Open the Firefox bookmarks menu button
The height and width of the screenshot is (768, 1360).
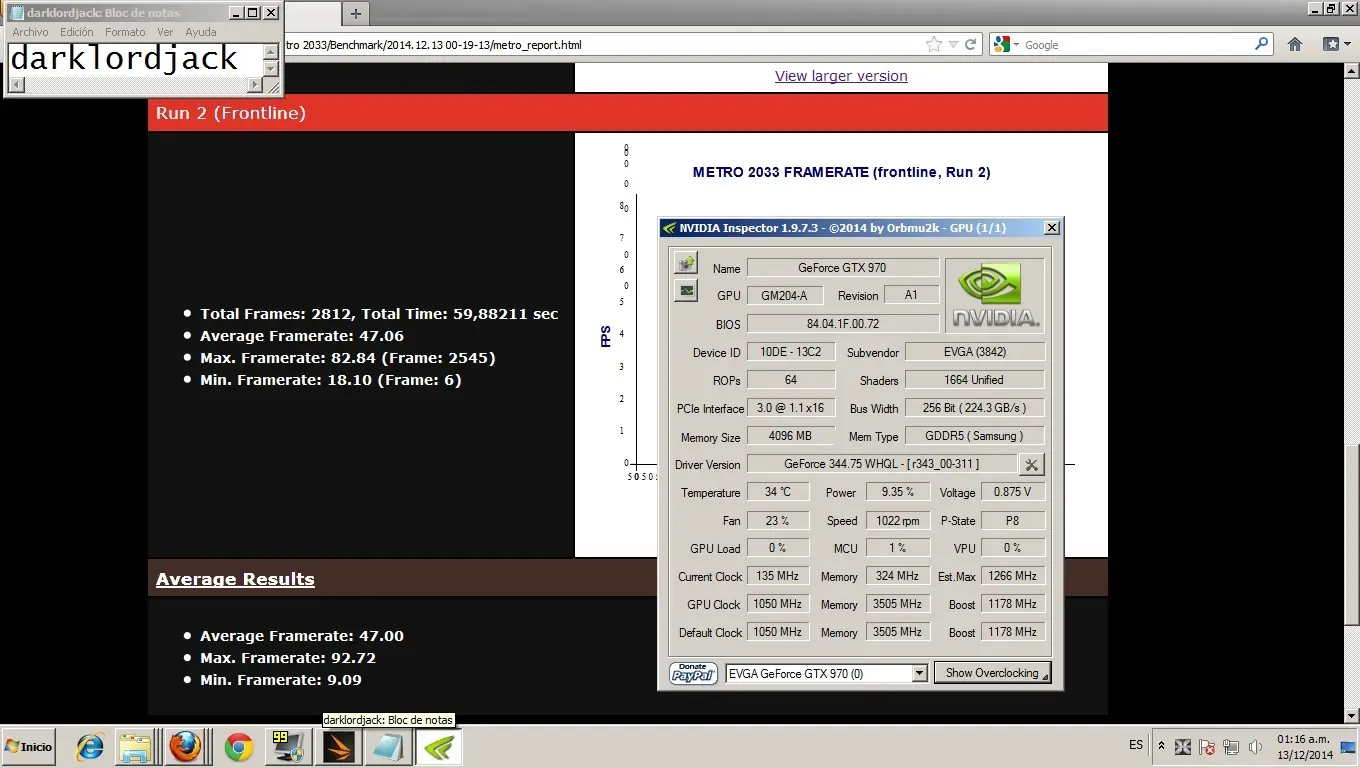click(1337, 44)
